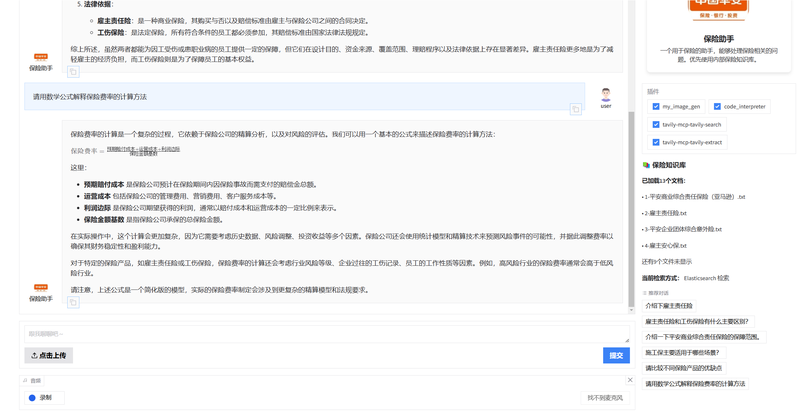Click the chat conversation vertical scrollbar
The width and height of the screenshot is (800, 414).
(631, 208)
